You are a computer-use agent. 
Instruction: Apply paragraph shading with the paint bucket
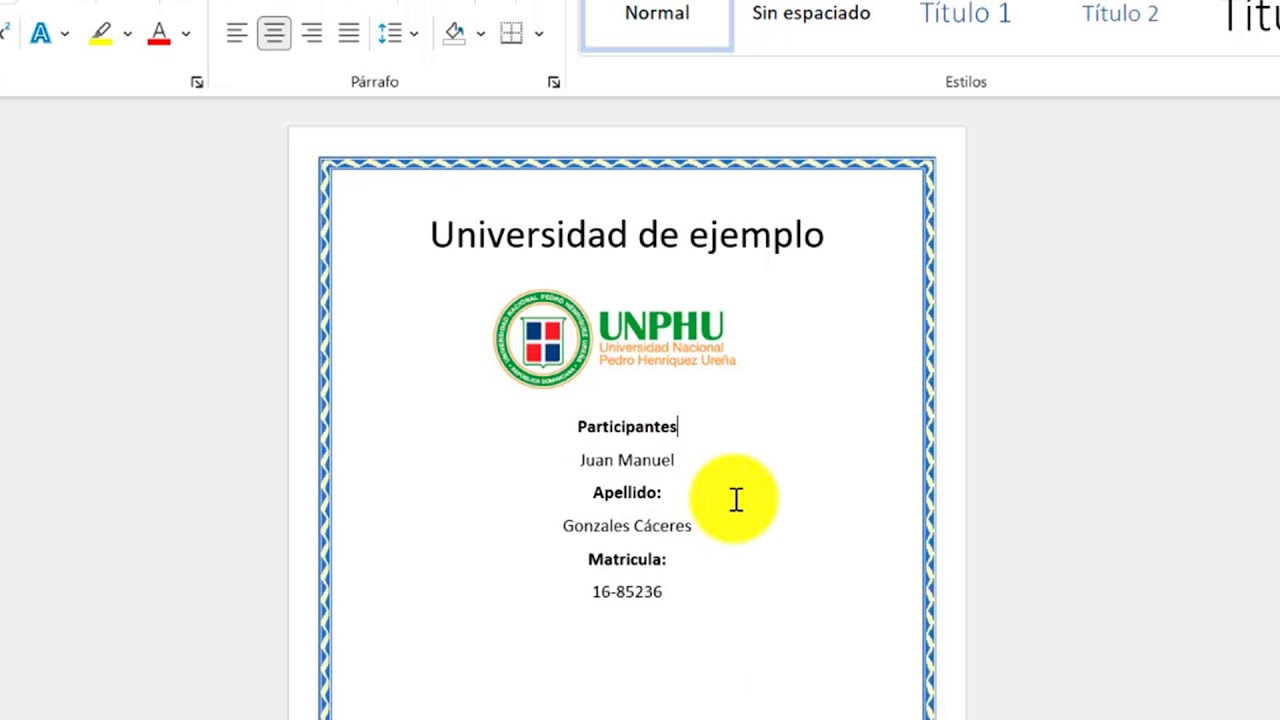(455, 33)
